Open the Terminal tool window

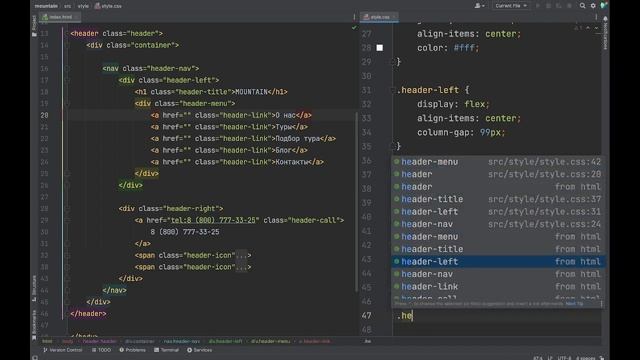(x=167, y=350)
